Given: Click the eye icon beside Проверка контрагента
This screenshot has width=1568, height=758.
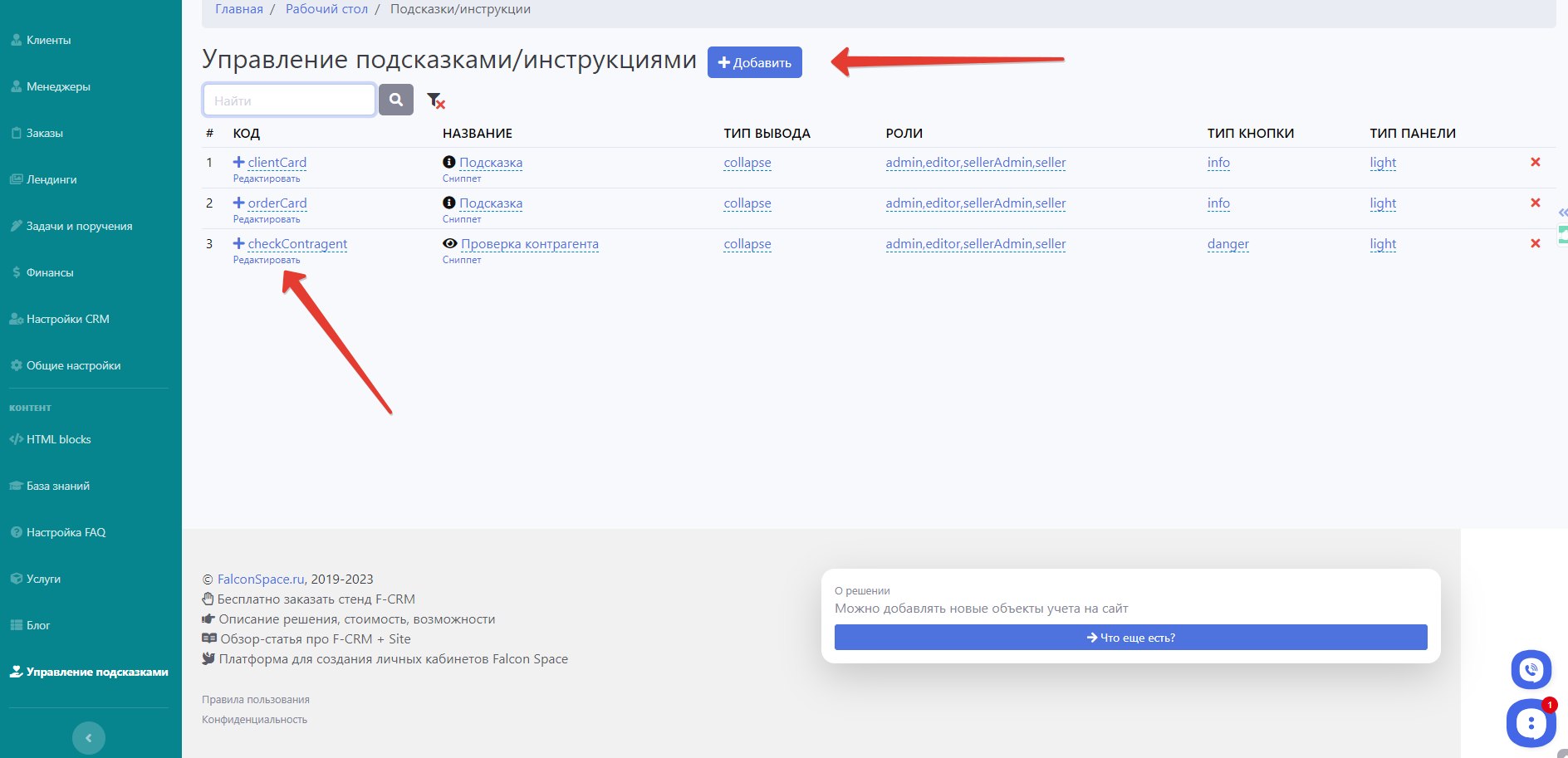Looking at the screenshot, I should click(x=450, y=243).
